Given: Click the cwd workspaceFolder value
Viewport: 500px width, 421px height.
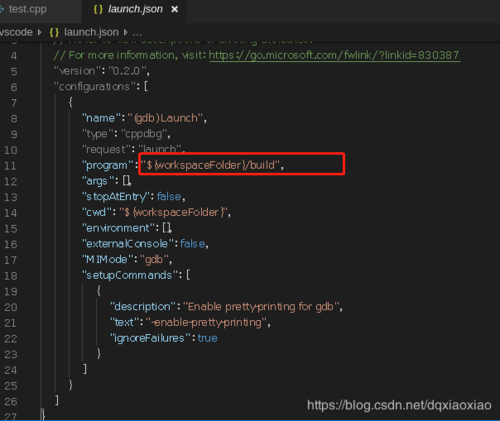Looking at the screenshot, I should [174, 212].
